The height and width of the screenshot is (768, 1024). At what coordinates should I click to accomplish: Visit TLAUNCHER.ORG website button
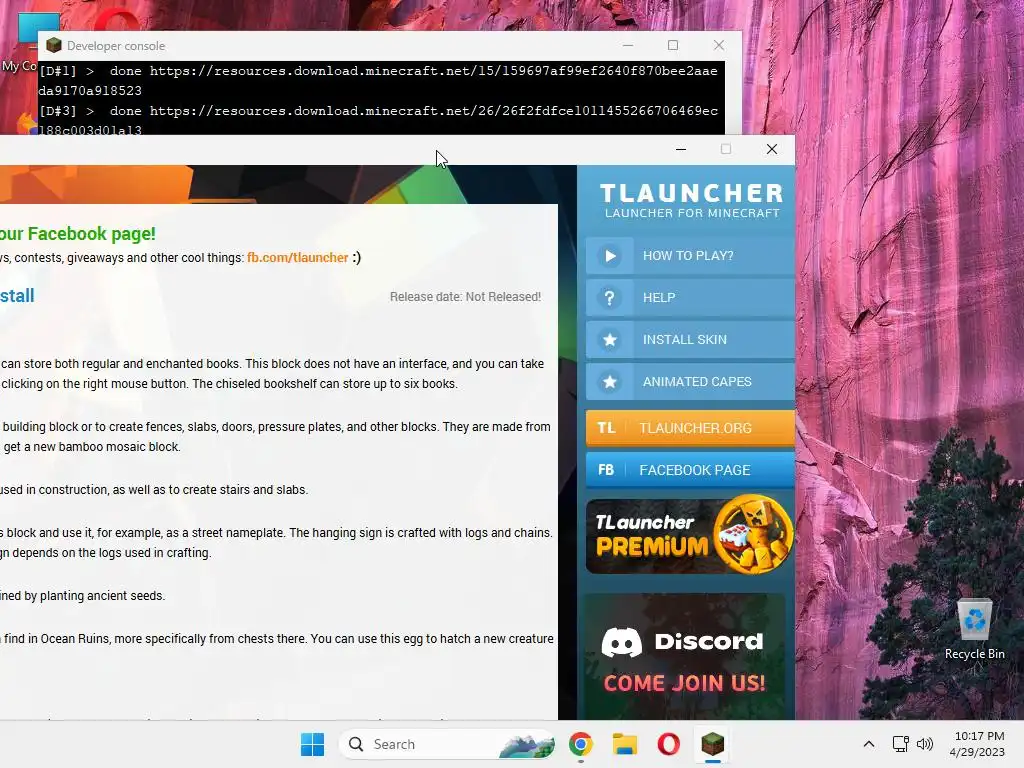690,428
